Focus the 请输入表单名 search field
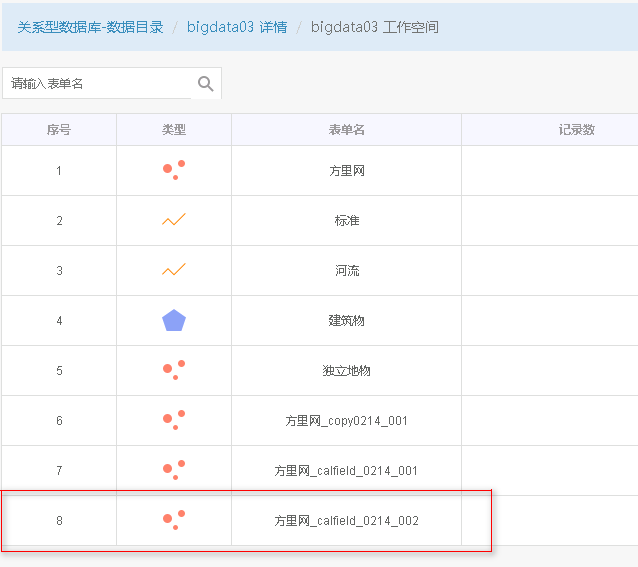 [x=97, y=83]
